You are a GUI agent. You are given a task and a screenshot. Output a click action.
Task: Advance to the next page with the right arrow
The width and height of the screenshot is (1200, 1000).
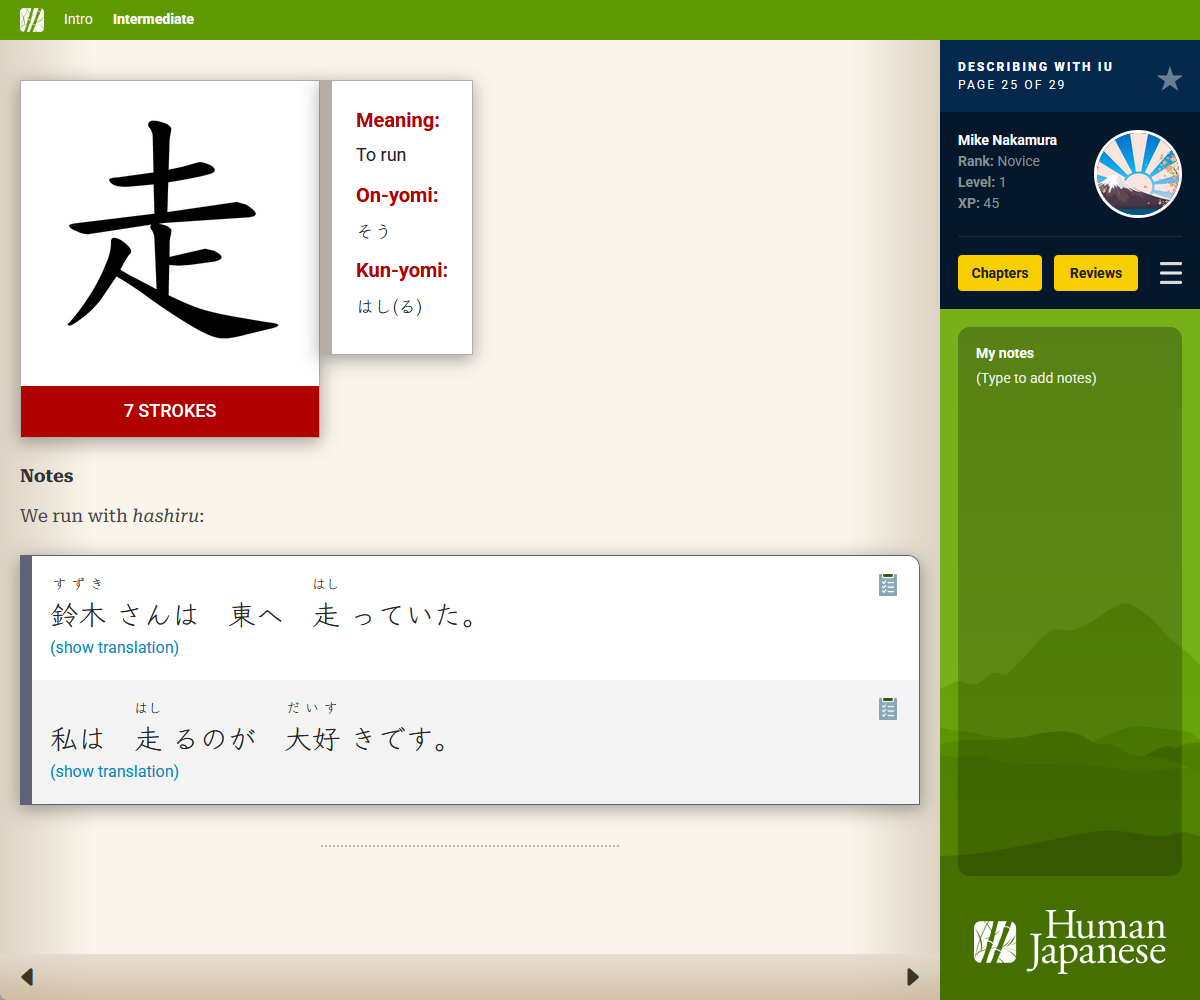[913, 976]
